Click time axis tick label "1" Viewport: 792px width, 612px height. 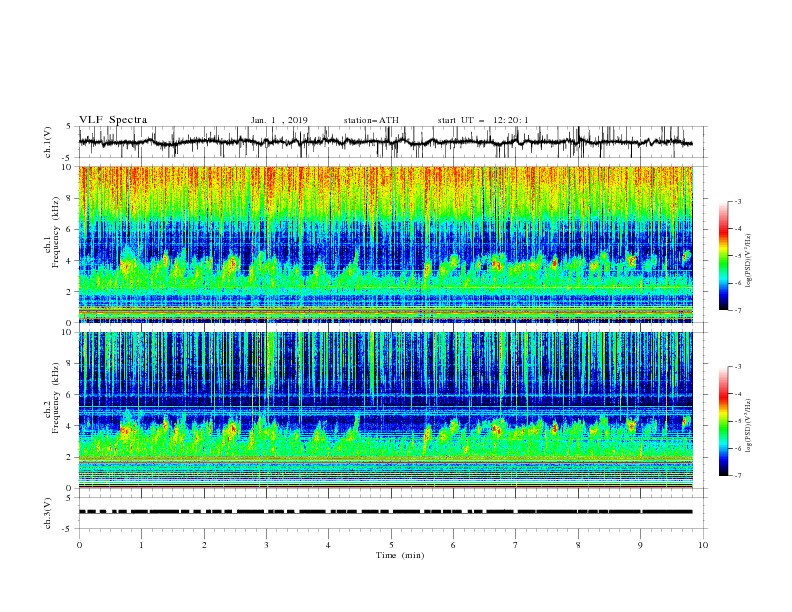[141, 545]
